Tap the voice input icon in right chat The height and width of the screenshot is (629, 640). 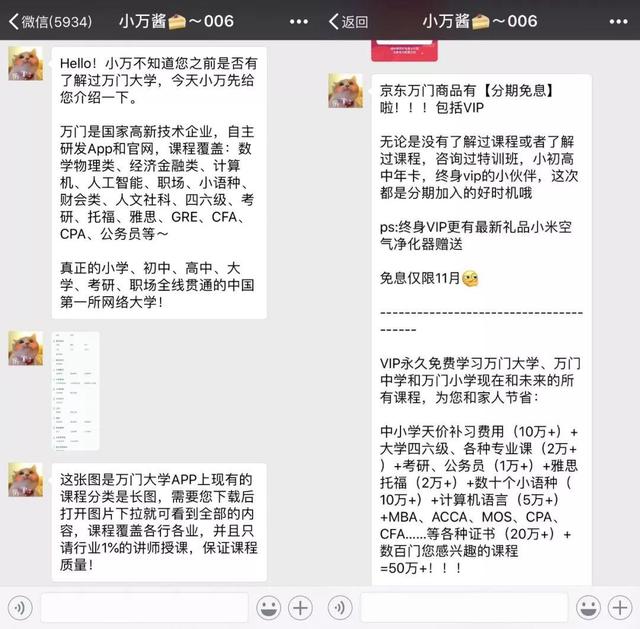point(340,608)
